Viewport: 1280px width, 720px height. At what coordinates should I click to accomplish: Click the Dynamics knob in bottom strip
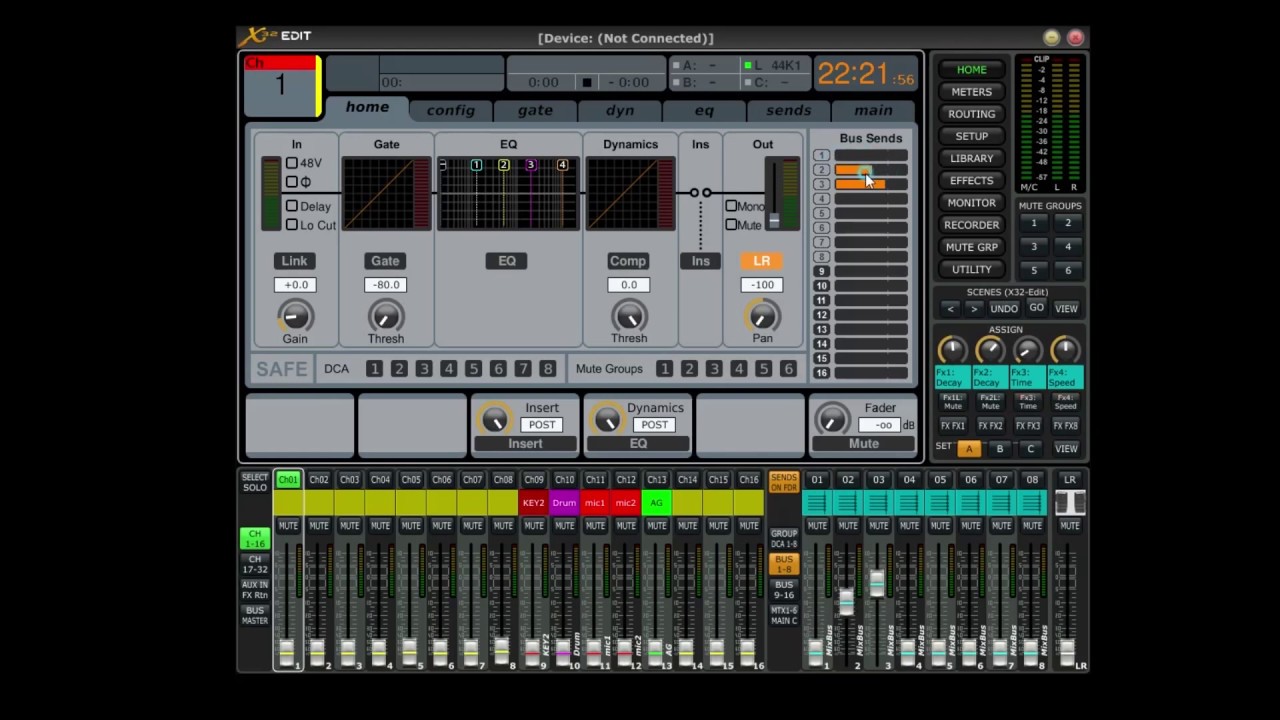(607, 419)
